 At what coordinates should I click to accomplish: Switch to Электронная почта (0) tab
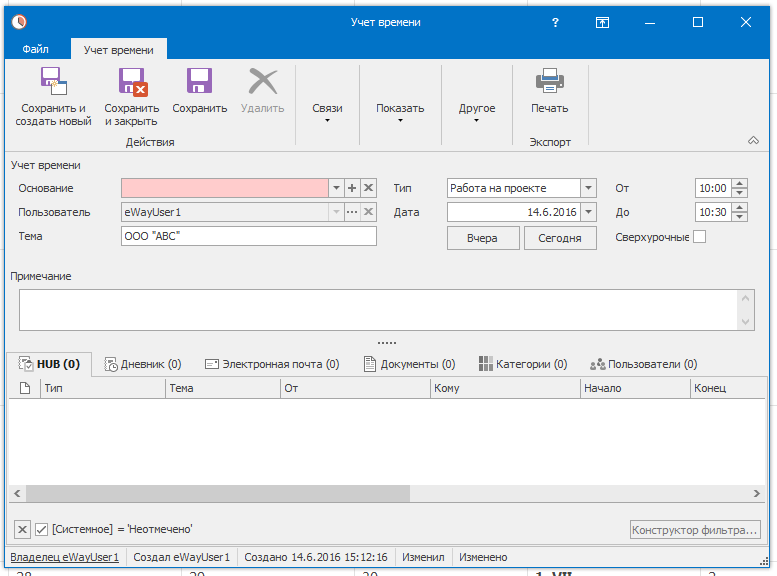point(272,364)
